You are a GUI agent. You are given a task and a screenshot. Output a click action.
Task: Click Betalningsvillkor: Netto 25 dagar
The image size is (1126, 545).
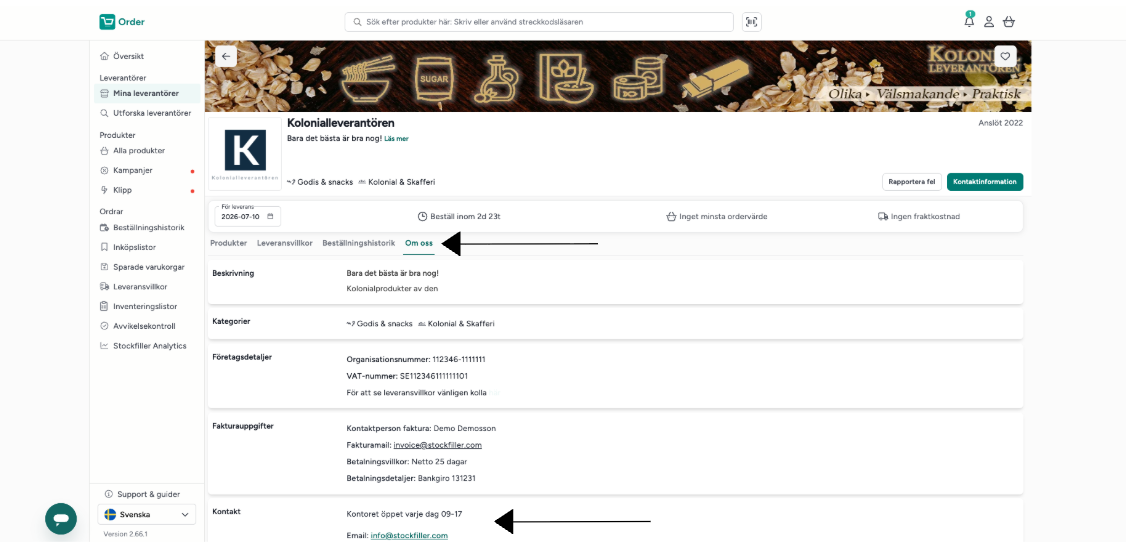(x=406, y=462)
